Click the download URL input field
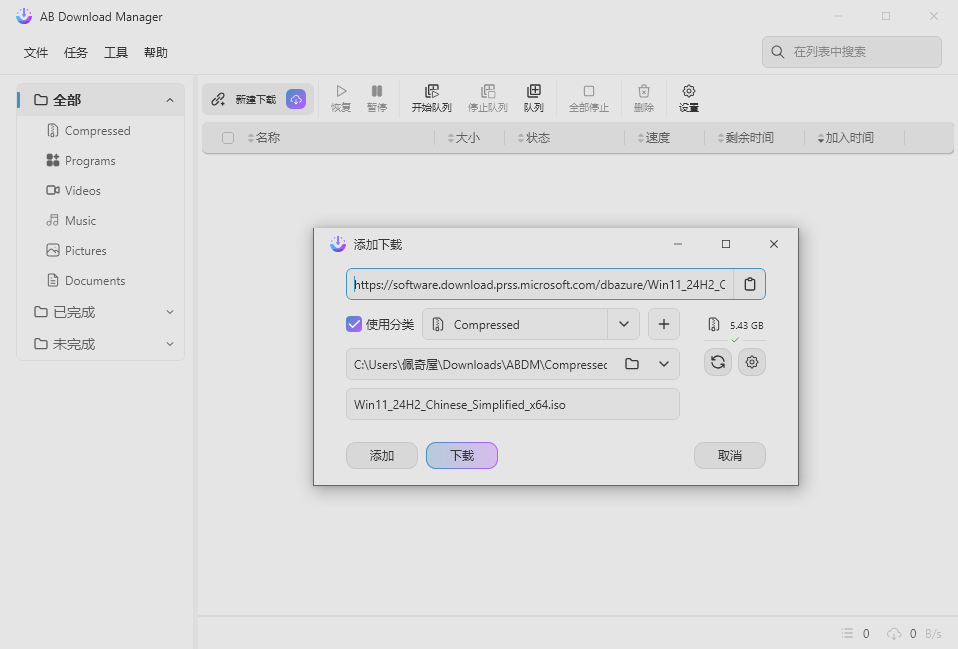958x649 pixels. coord(540,284)
